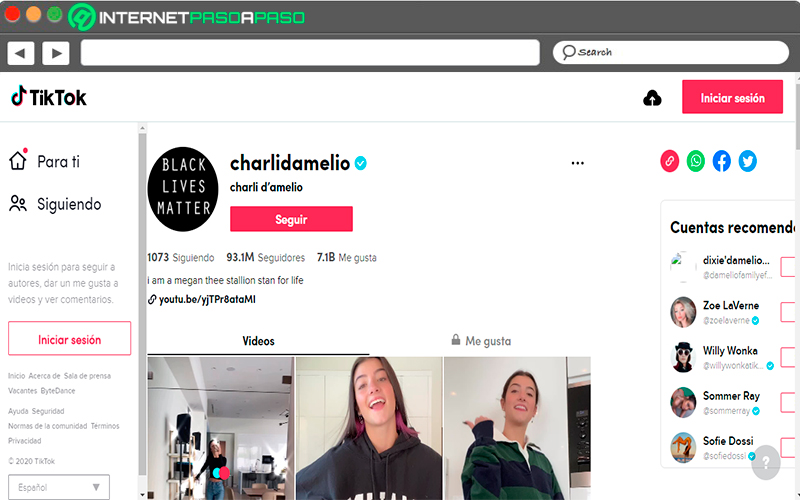Open the three-dots more options menu
Screen dimensions: 800x500
(x=578, y=163)
